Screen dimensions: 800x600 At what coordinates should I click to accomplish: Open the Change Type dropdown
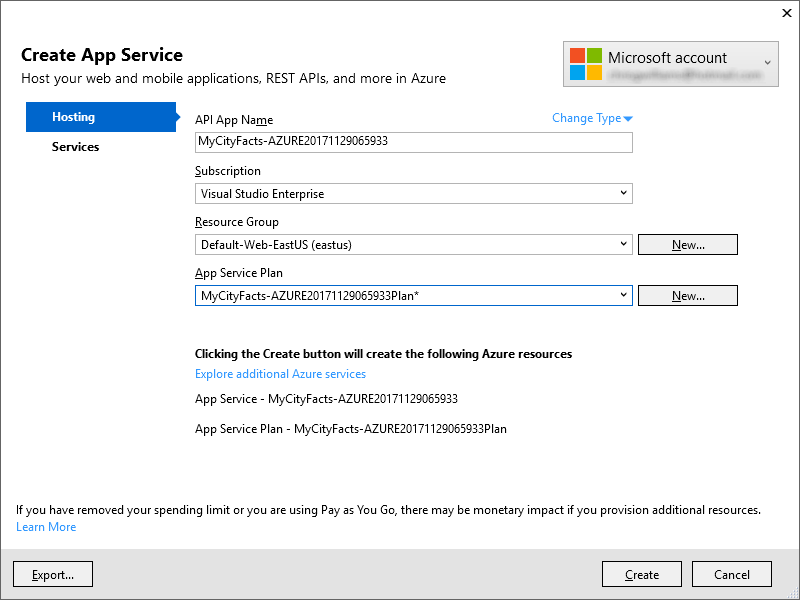click(x=592, y=118)
